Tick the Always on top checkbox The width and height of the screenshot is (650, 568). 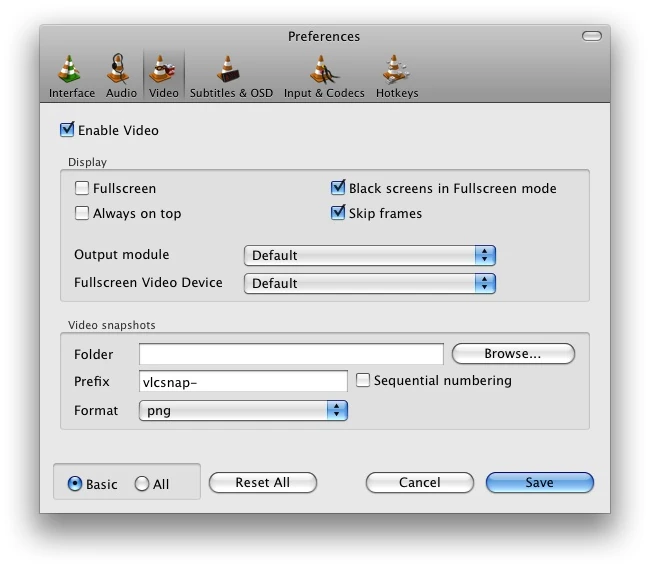click(x=82, y=213)
